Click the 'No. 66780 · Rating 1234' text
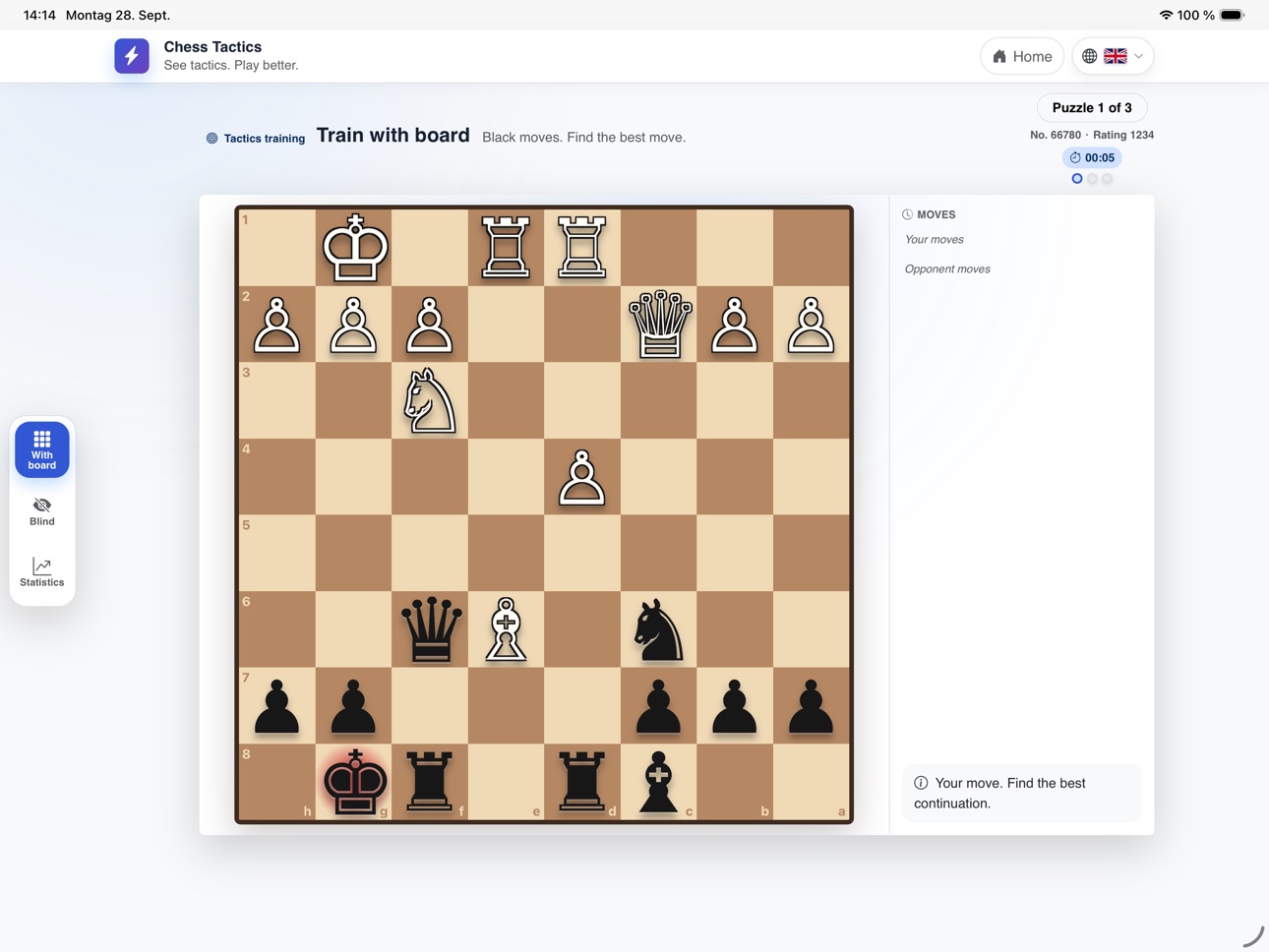The width and height of the screenshot is (1269, 952). [1092, 135]
